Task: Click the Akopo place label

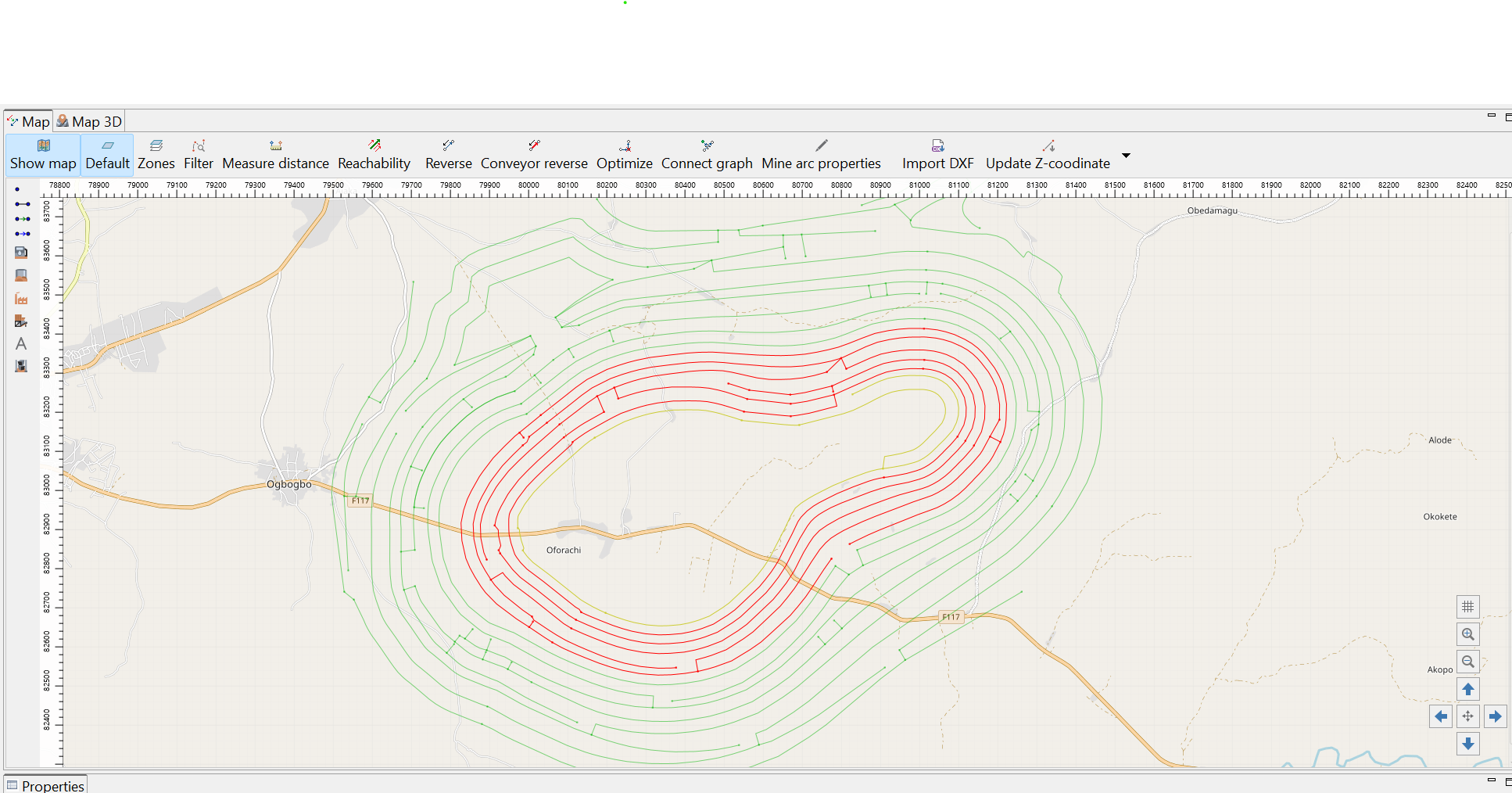Action: coord(1439,669)
